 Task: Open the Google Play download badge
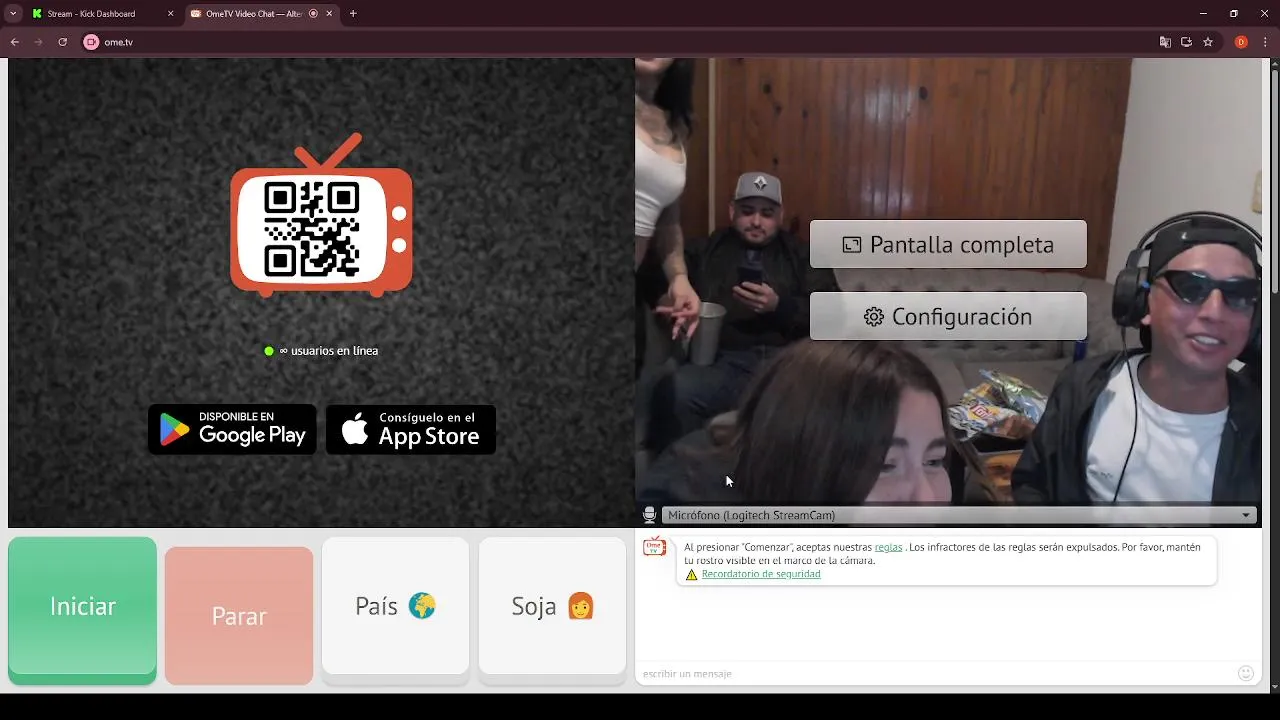click(x=232, y=429)
